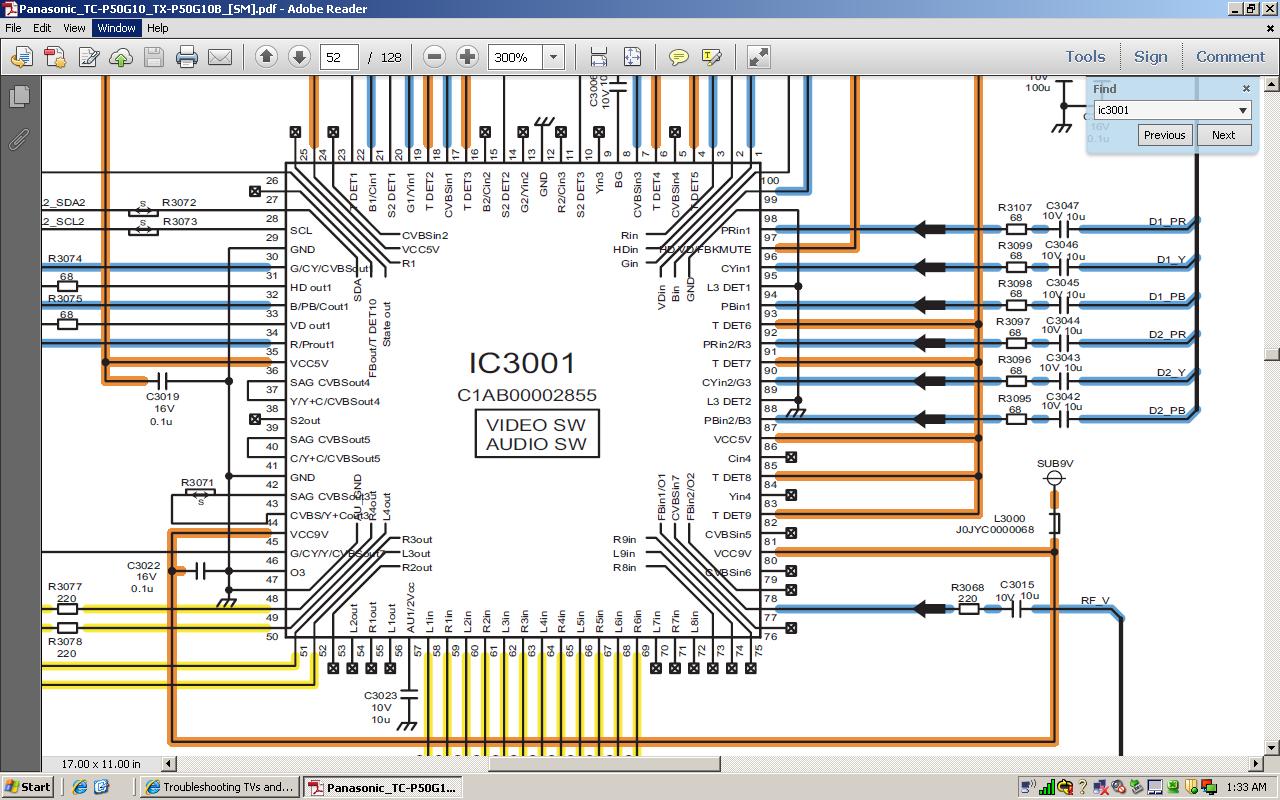The width and height of the screenshot is (1280, 800).
Task: Click the email envelope icon
Action: coord(220,57)
